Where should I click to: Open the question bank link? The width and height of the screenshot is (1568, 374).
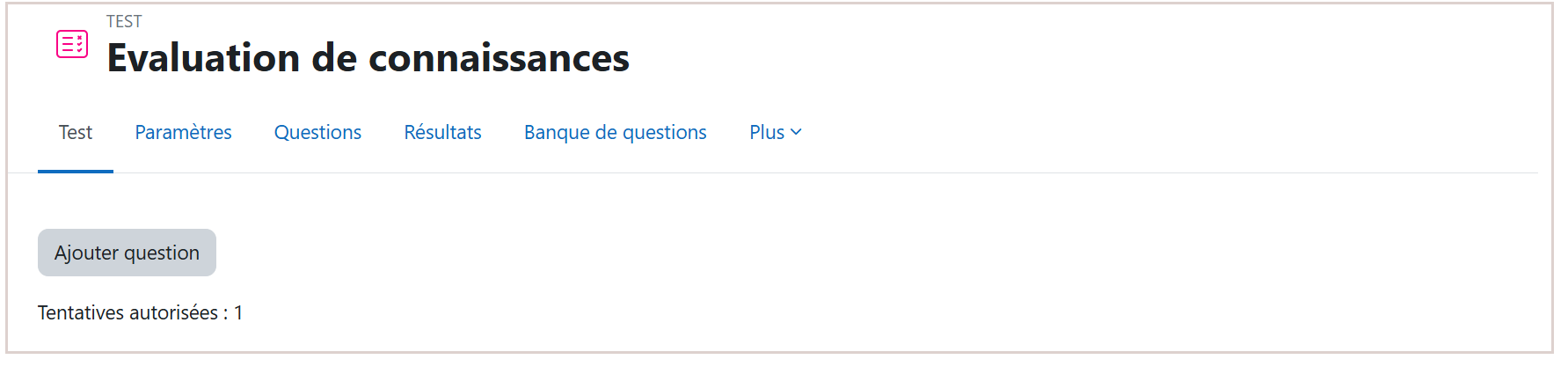(x=616, y=132)
